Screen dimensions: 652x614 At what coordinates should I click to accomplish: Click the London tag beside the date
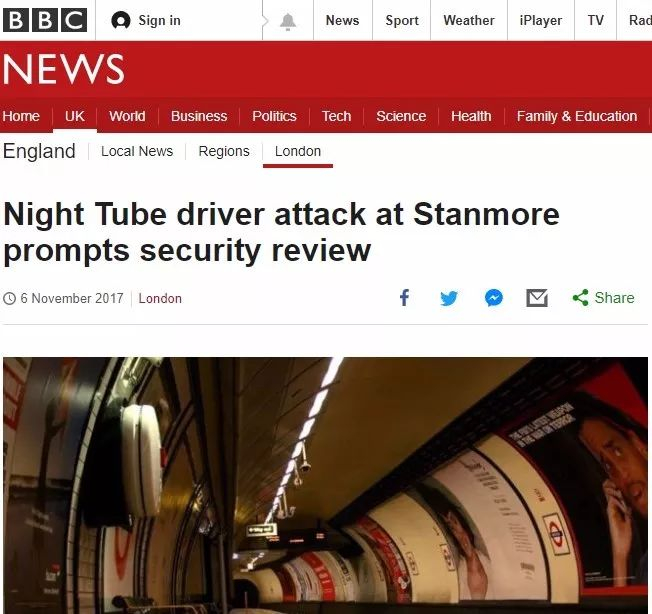pos(160,298)
